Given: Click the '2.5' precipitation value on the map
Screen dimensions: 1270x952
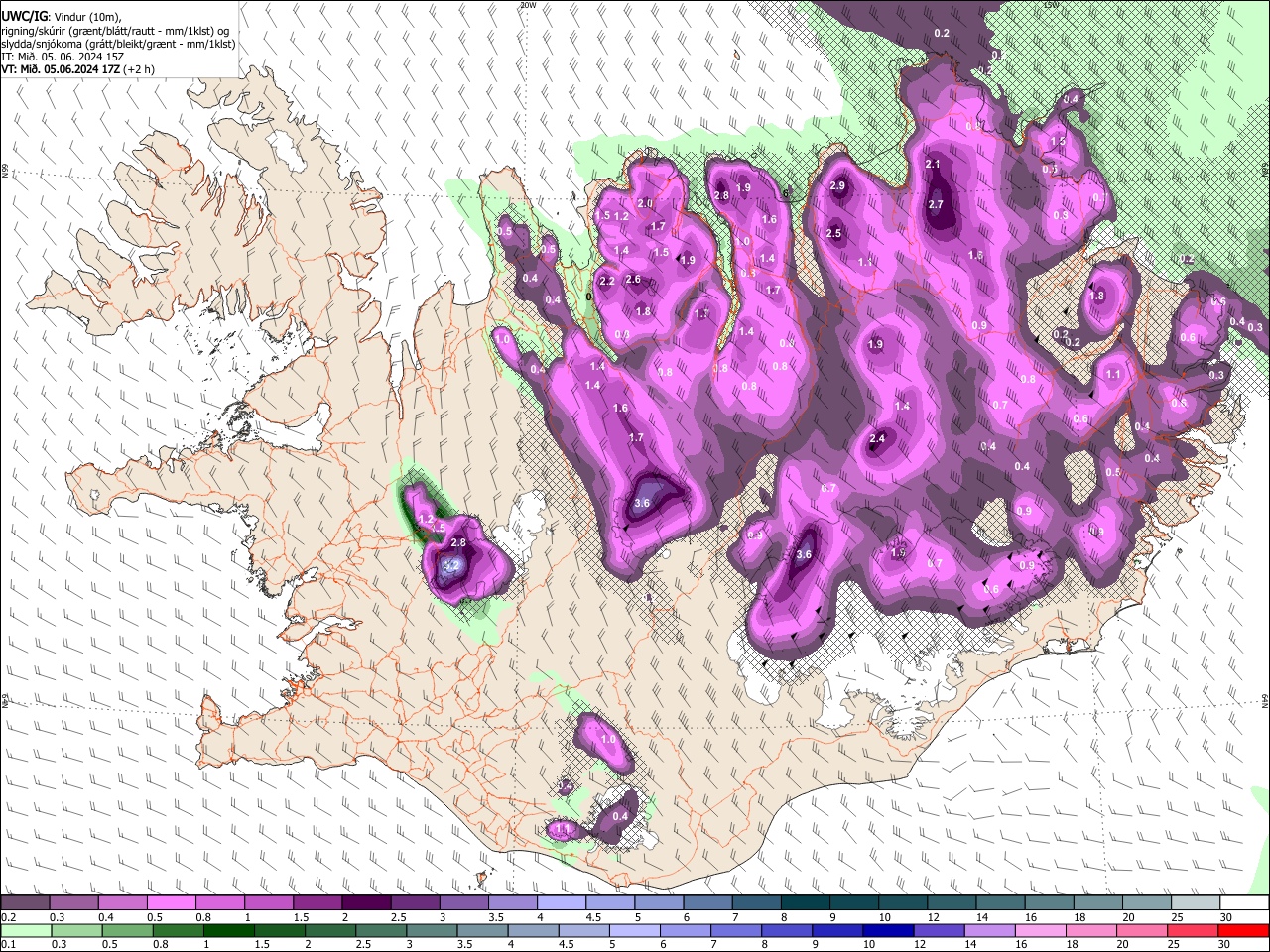Looking at the screenshot, I should (x=833, y=234).
